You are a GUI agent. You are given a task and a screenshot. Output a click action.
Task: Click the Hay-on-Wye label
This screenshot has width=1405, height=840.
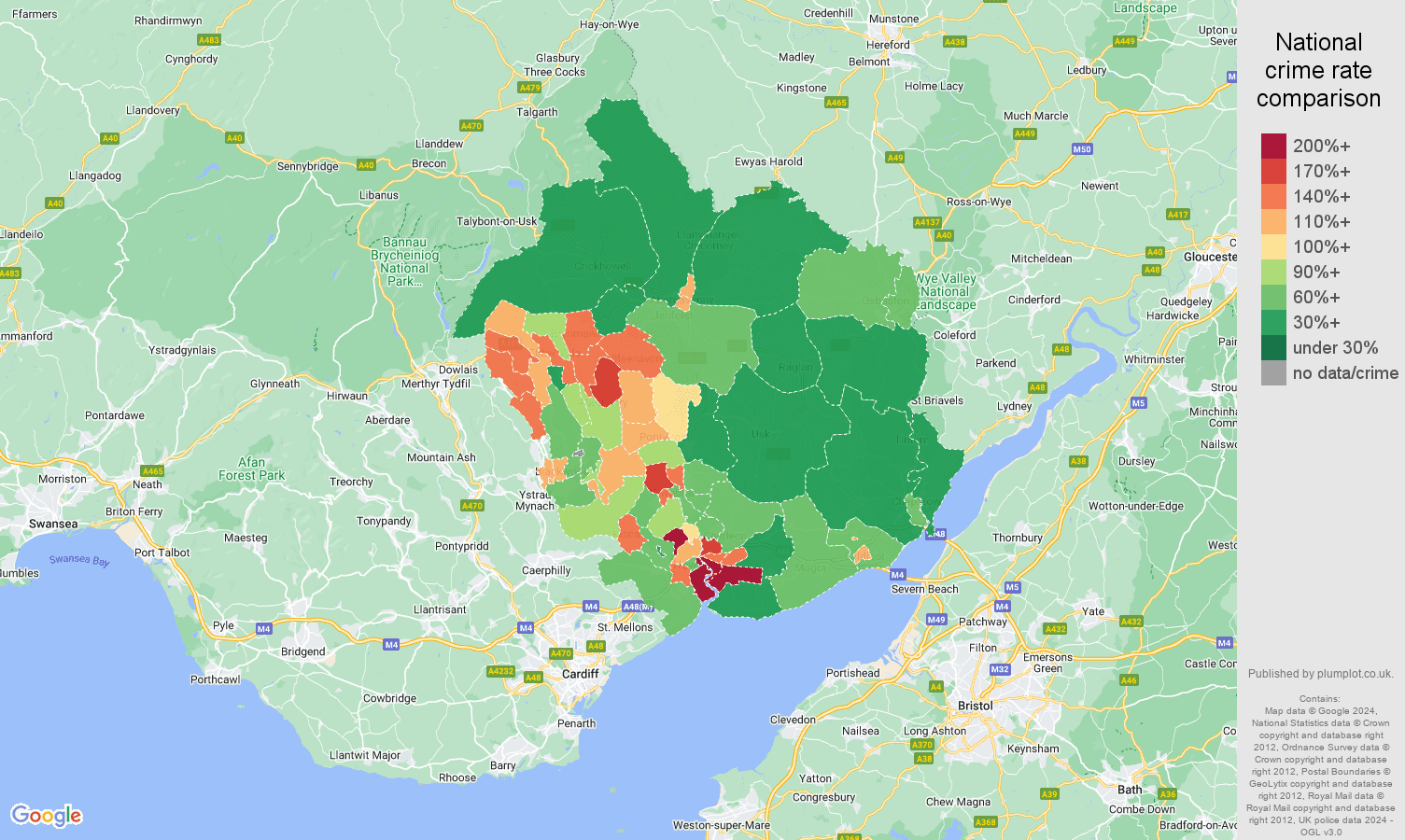pyautogui.click(x=609, y=24)
